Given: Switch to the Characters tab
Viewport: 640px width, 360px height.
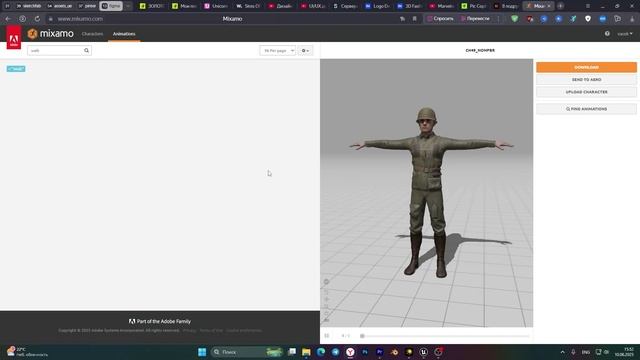Looking at the screenshot, I should coord(92,34).
